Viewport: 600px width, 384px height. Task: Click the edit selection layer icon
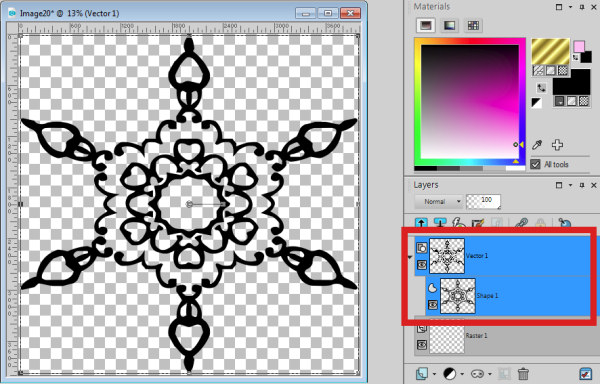[478, 223]
